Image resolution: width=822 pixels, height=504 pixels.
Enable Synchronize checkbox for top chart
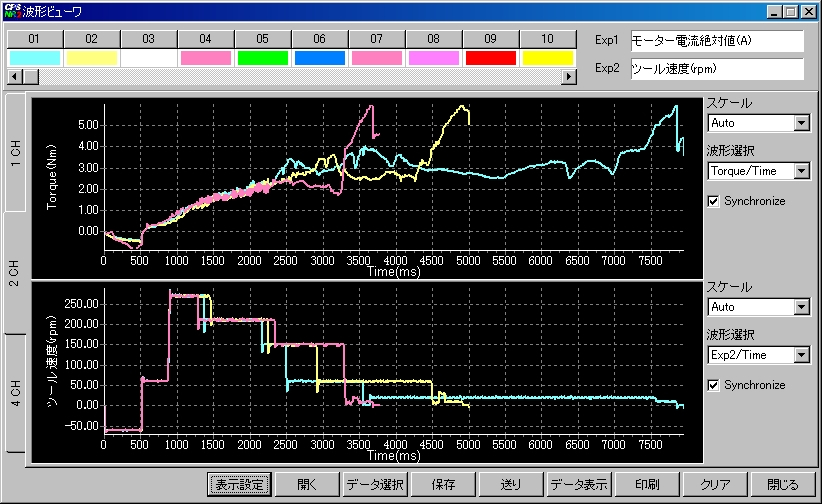tap(713, 201)
